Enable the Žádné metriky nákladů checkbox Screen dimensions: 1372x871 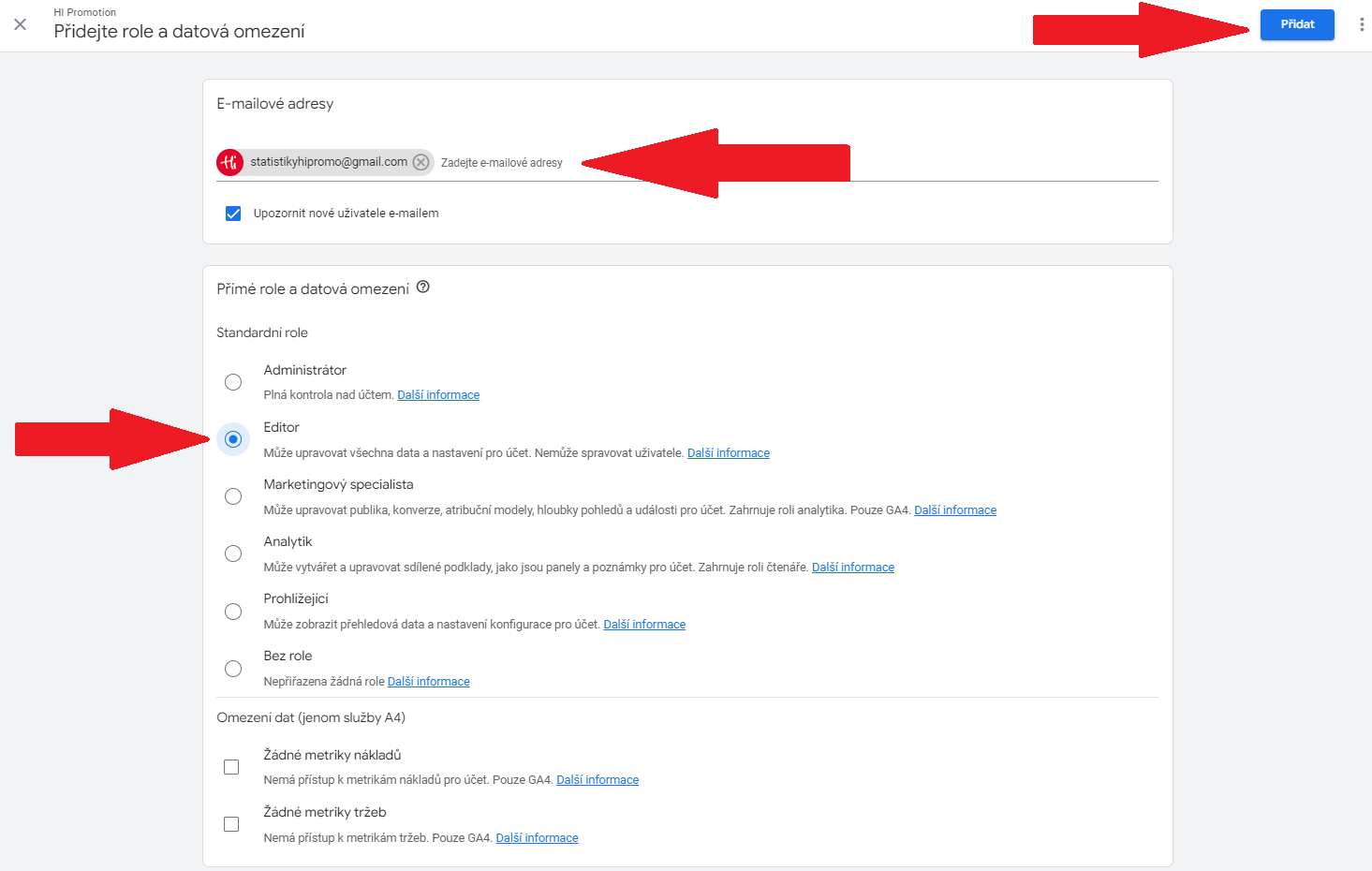(231, 767)
